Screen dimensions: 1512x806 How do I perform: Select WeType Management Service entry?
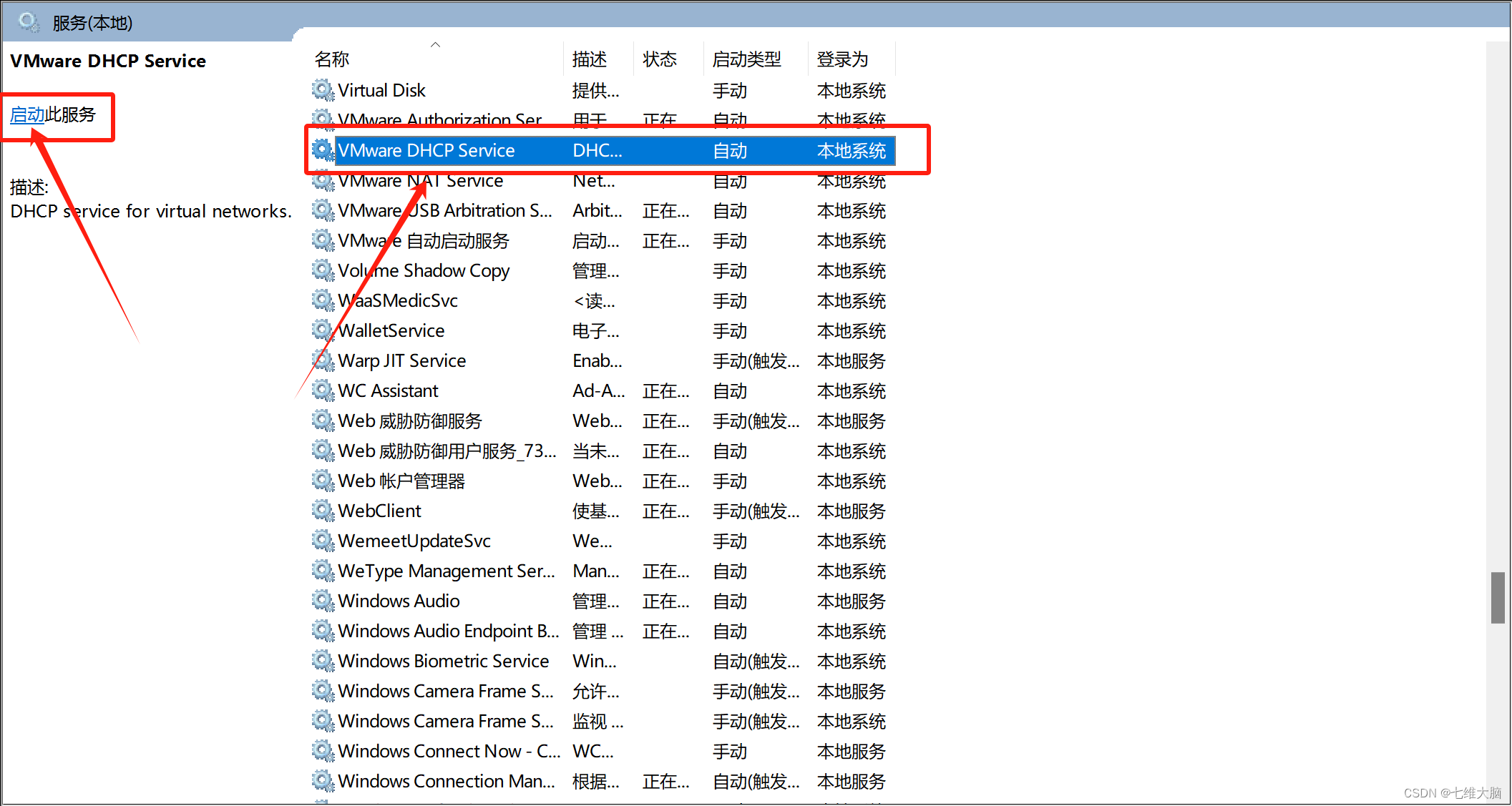[x=447, y=570]
